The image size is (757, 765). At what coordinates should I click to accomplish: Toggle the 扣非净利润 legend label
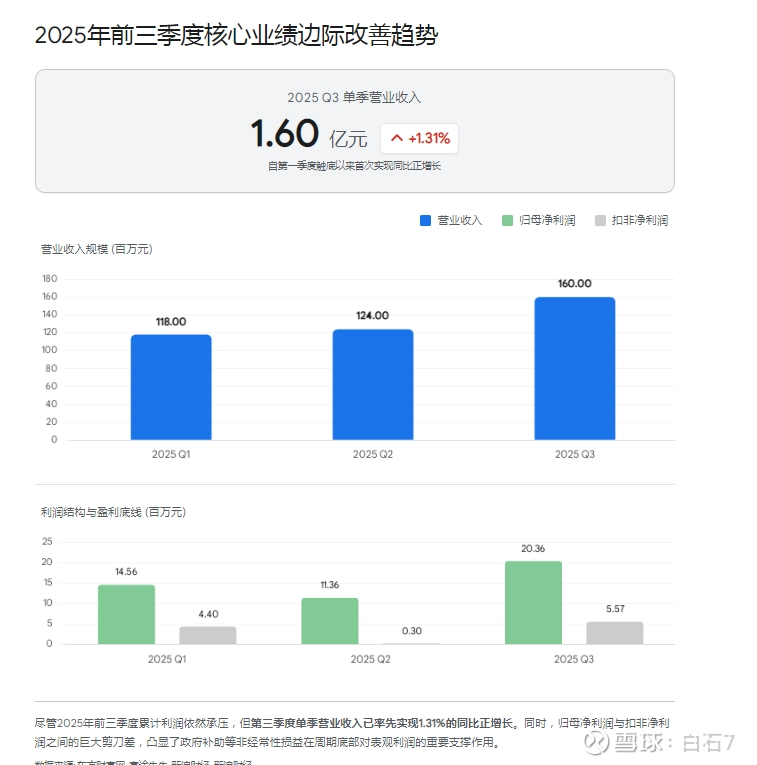(x=640, y=221)
